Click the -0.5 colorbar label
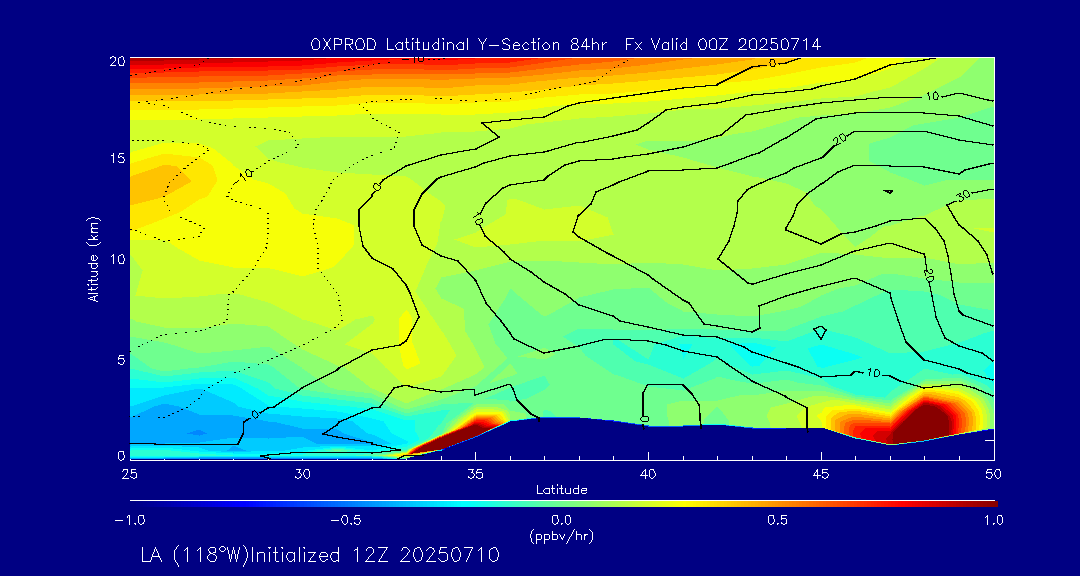 [346, 520]
